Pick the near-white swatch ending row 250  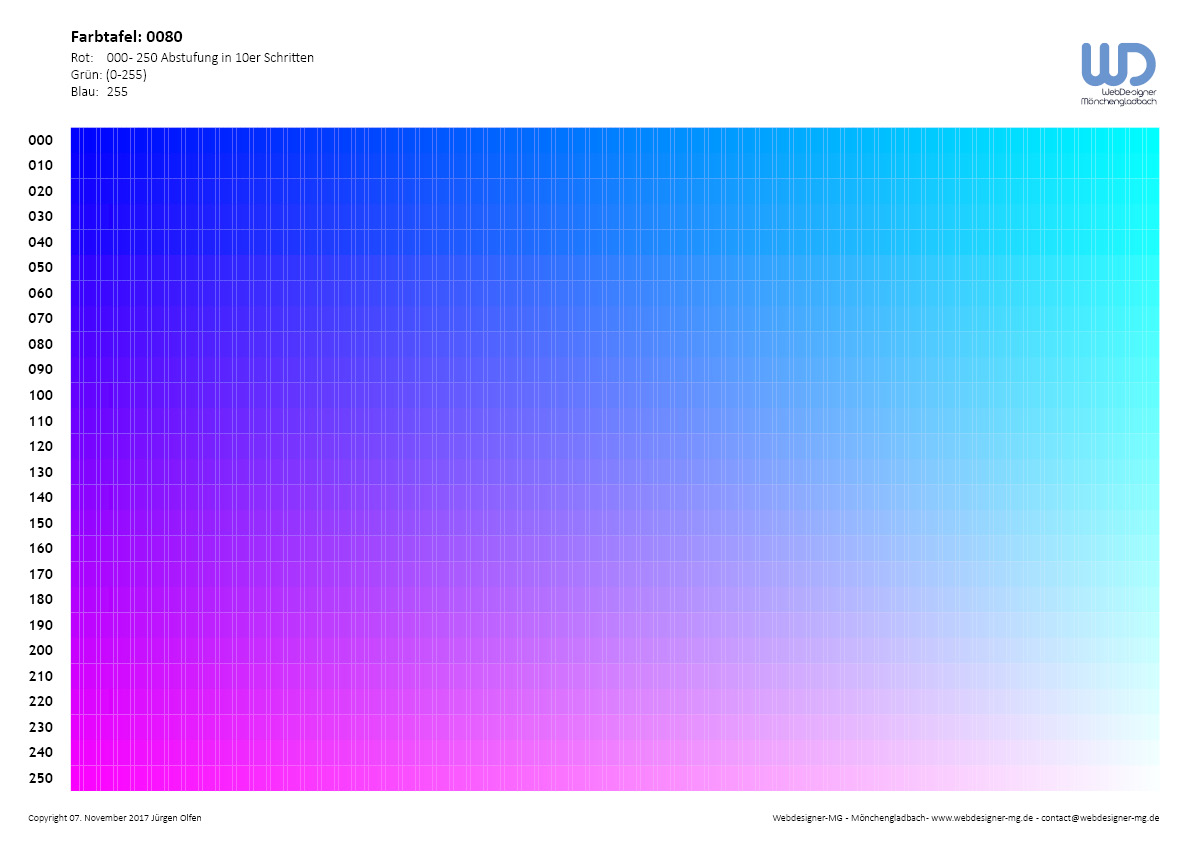click(1157, 777)
